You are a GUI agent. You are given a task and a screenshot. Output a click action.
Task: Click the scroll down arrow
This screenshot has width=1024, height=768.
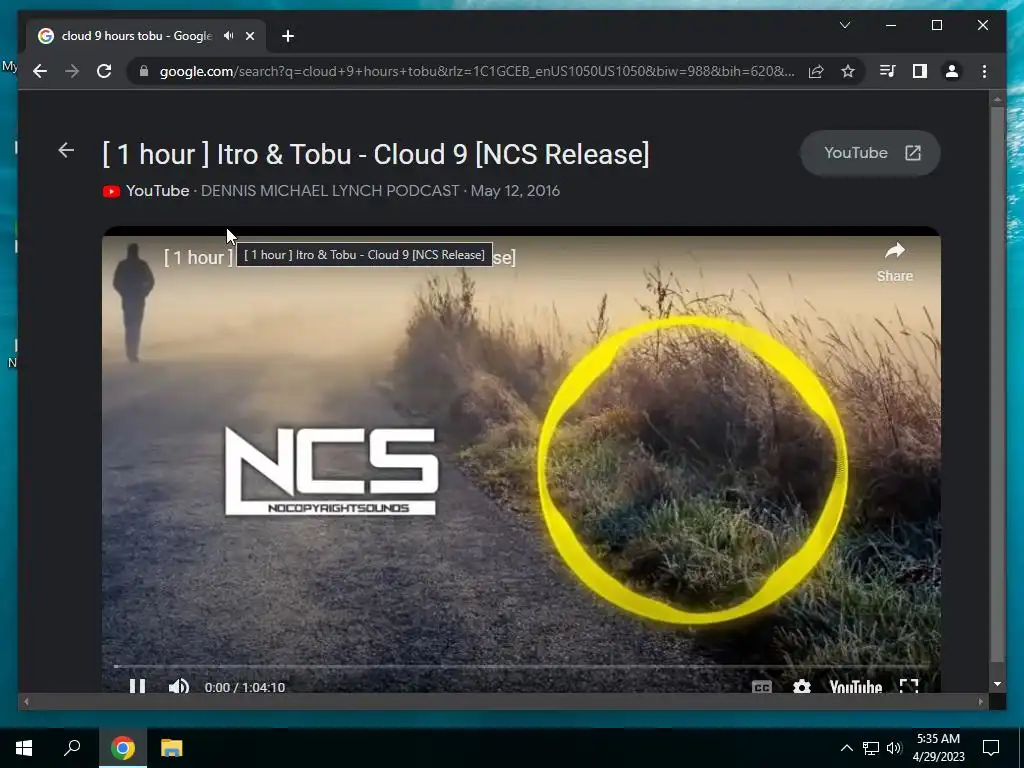click(x=997, y=684)
